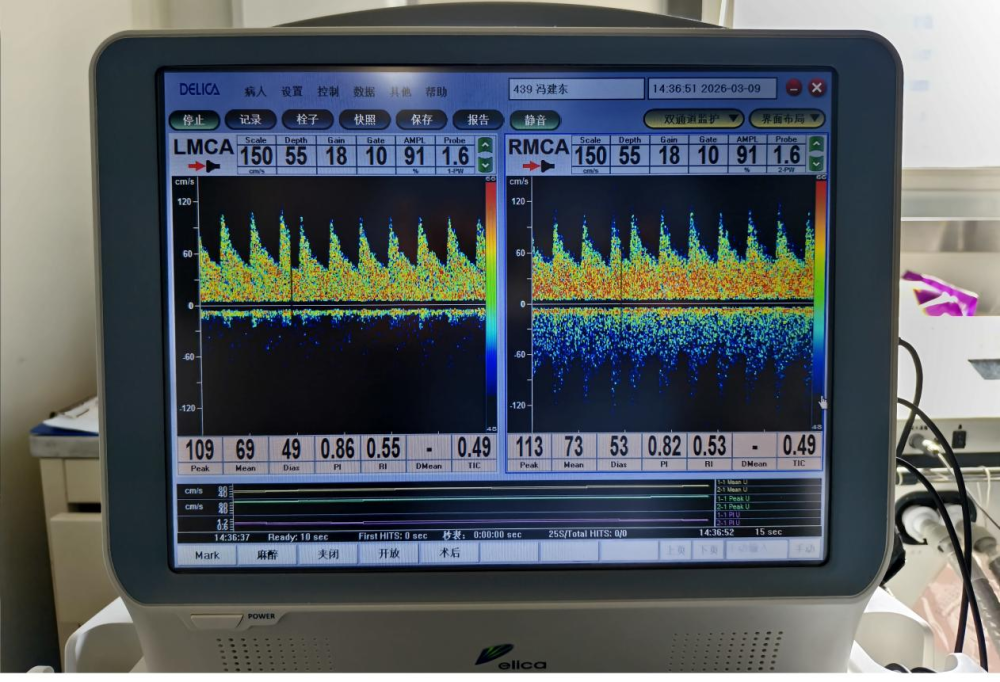Image resolution: width=1000 pixels, height=682 pixels.
Task: Open the 病人 menu
Action: [255, 91]
